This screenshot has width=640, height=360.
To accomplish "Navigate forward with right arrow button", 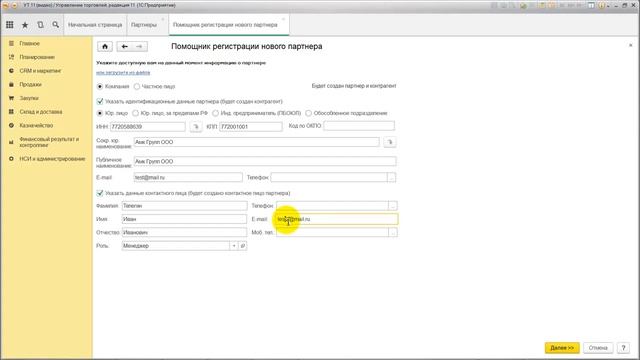I will pyautogui.click(x=139, y=47).
